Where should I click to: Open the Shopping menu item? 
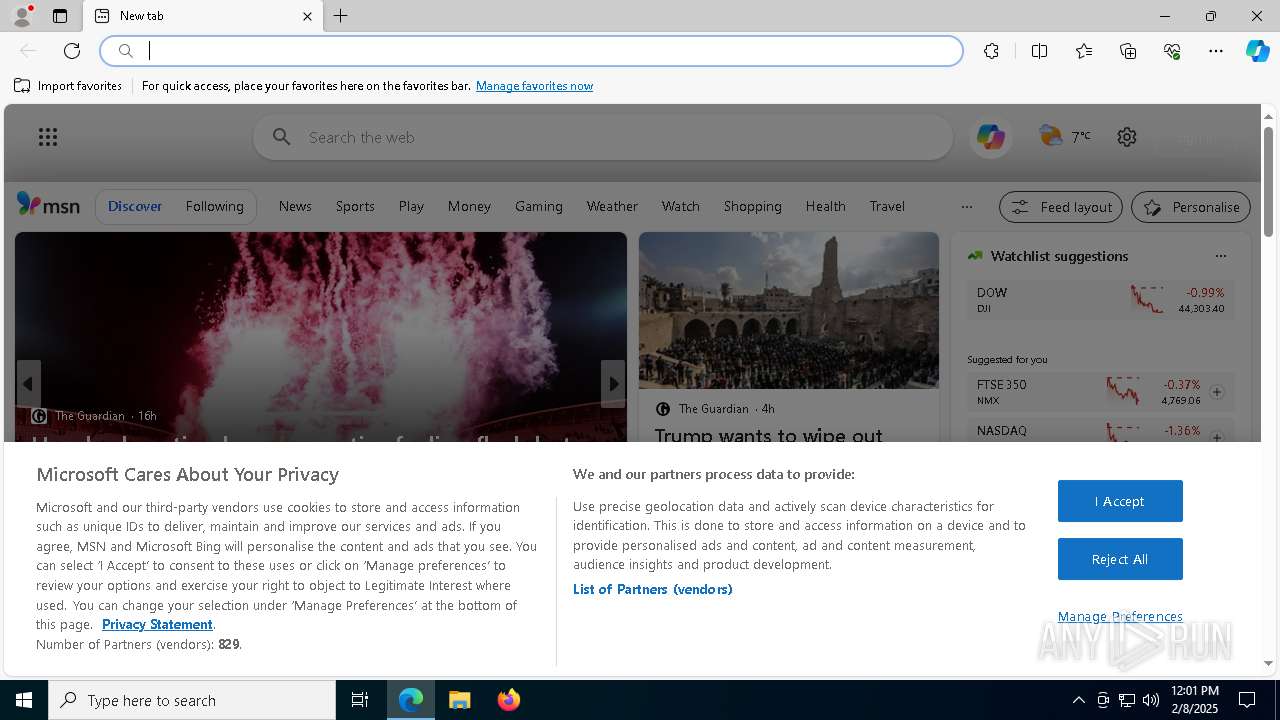(752, 206)
